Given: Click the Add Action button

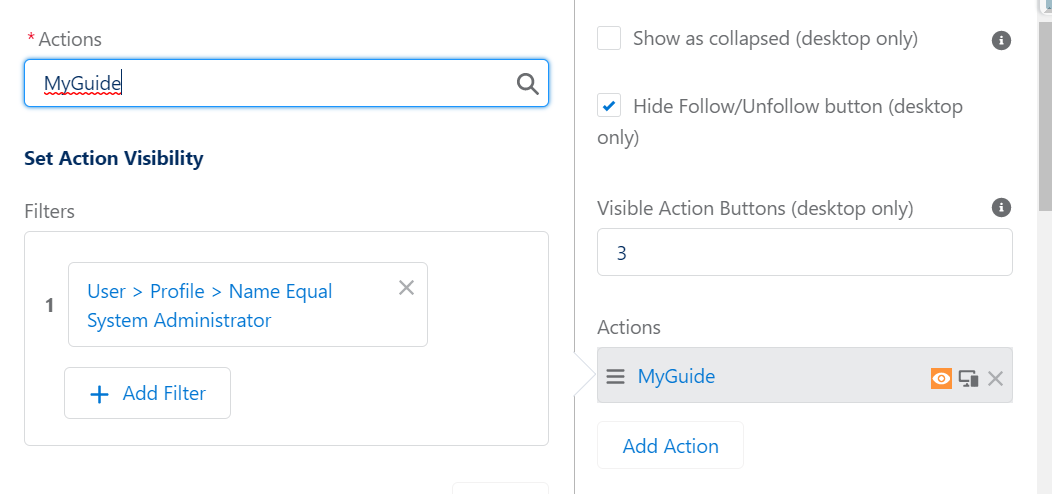Looking at the screenshot, I should coord(670,445).
